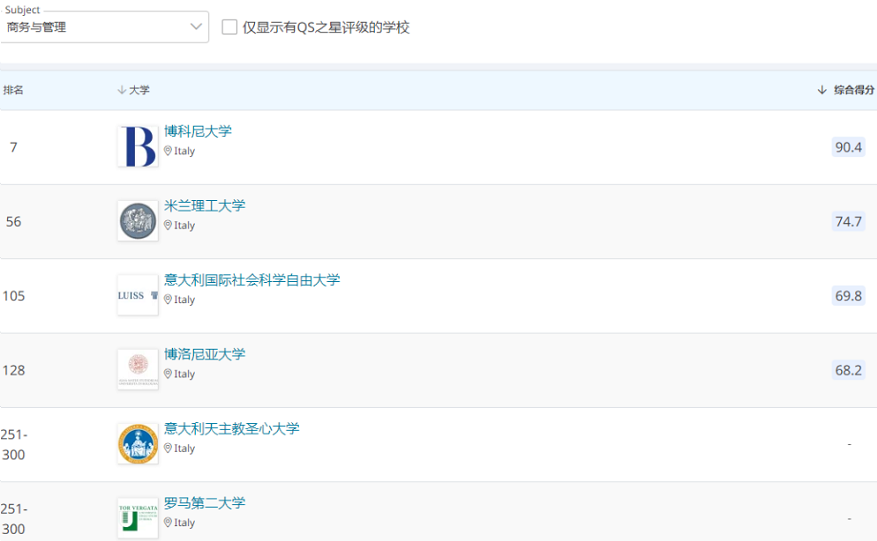Image resolution: width=877 pixels, height=541 pixels.
Task: Click the sort arrow beside 大学
Action: tap(121, 90)
